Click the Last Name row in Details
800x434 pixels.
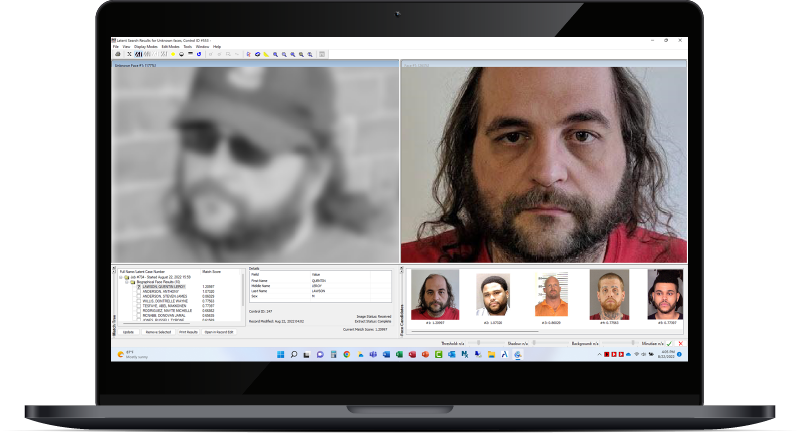[320, 291]
